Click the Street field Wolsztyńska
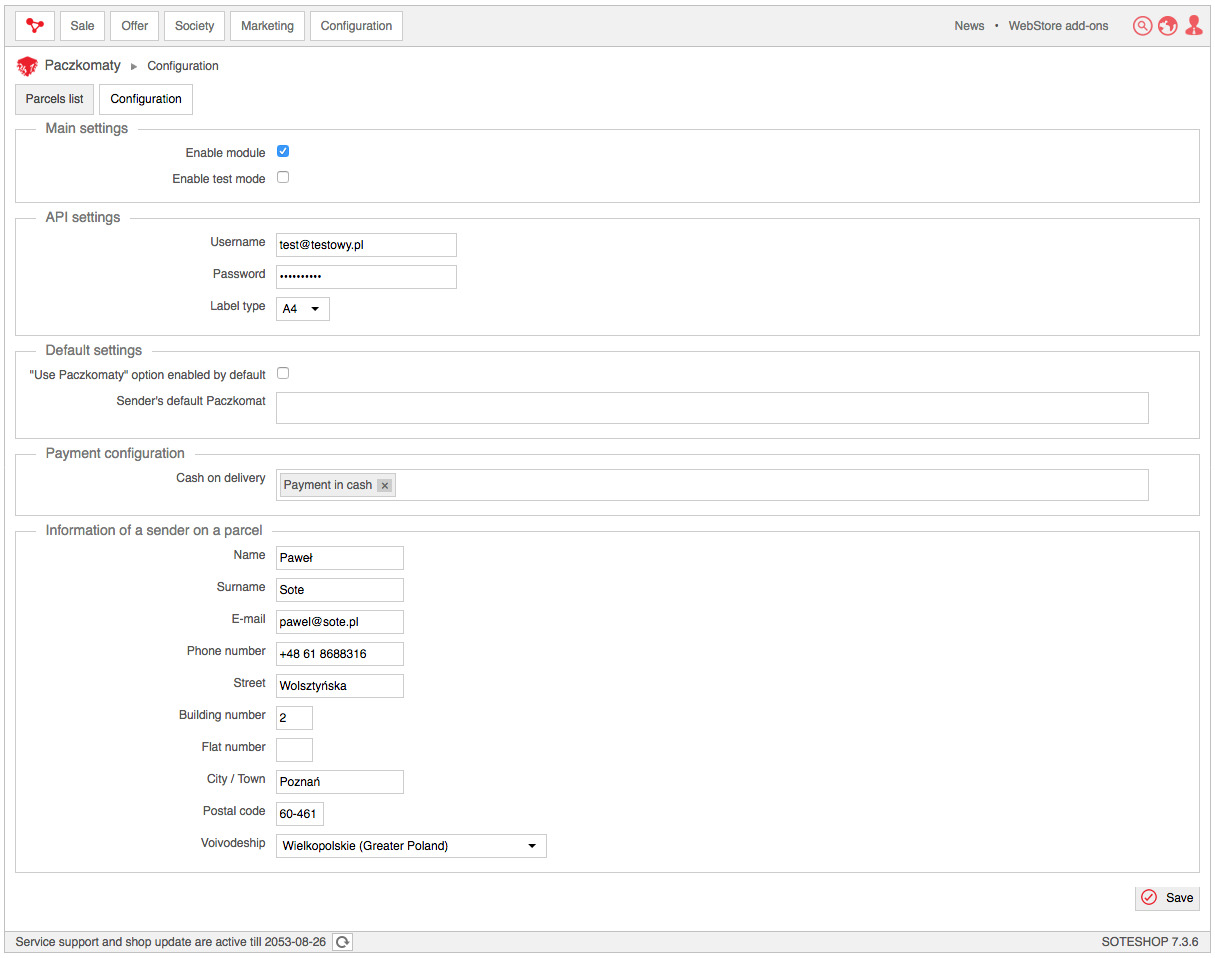 click(340, 686)
